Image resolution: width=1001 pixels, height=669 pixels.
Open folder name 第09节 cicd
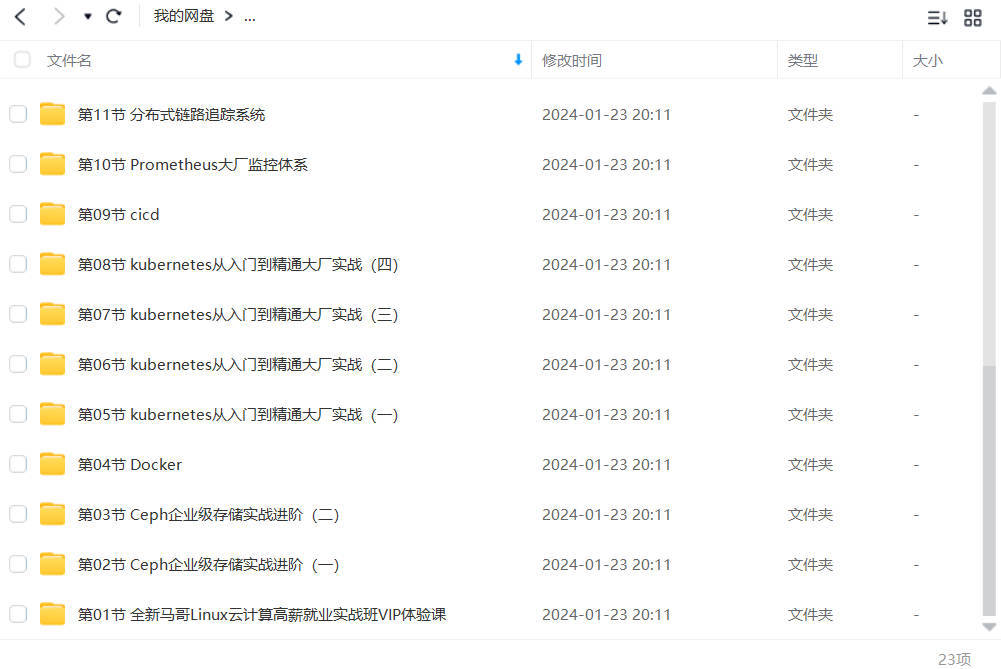tap(119, 214)
